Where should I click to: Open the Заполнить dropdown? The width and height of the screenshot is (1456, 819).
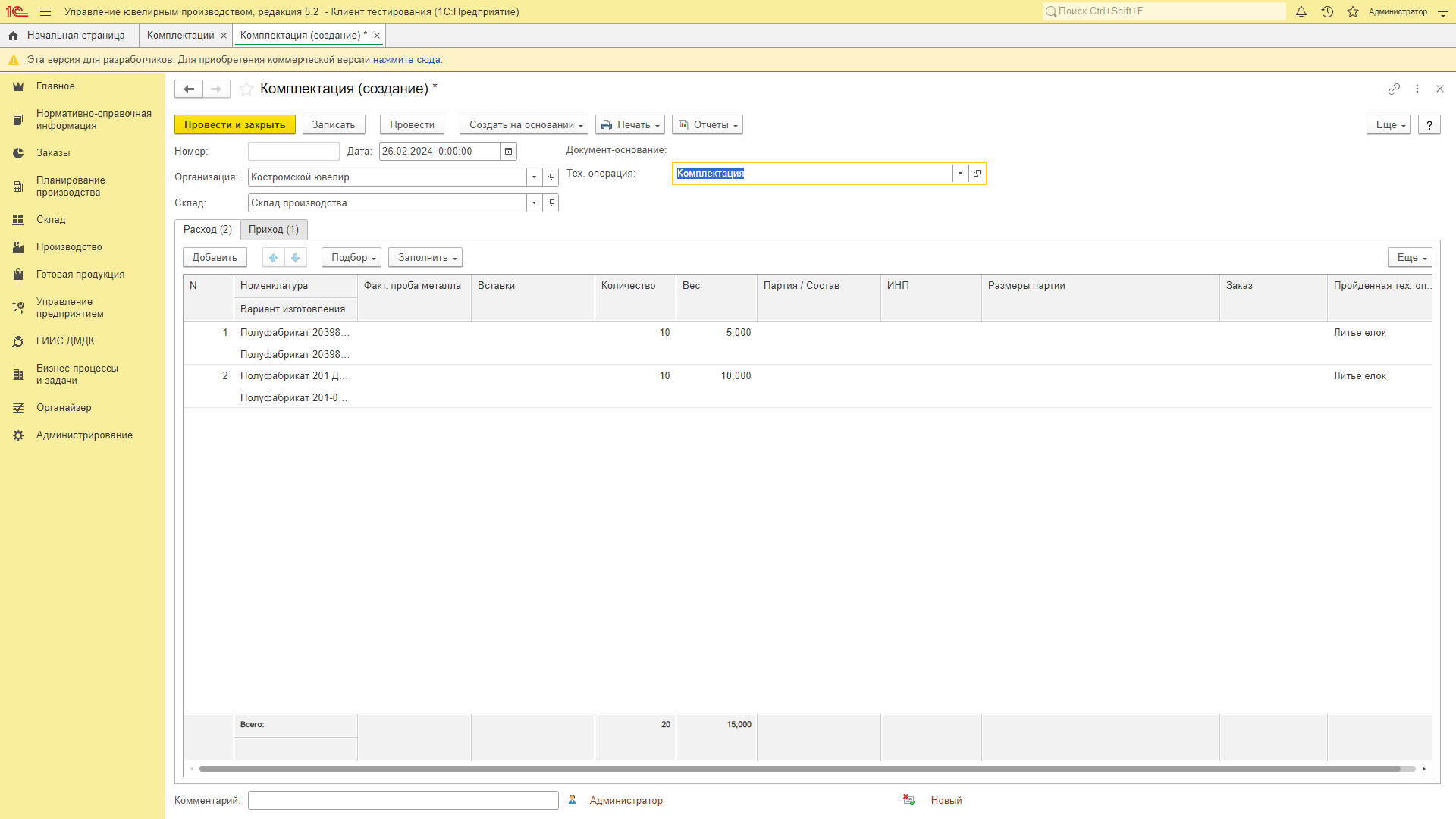pyautogui.click(x=425, y=258)
